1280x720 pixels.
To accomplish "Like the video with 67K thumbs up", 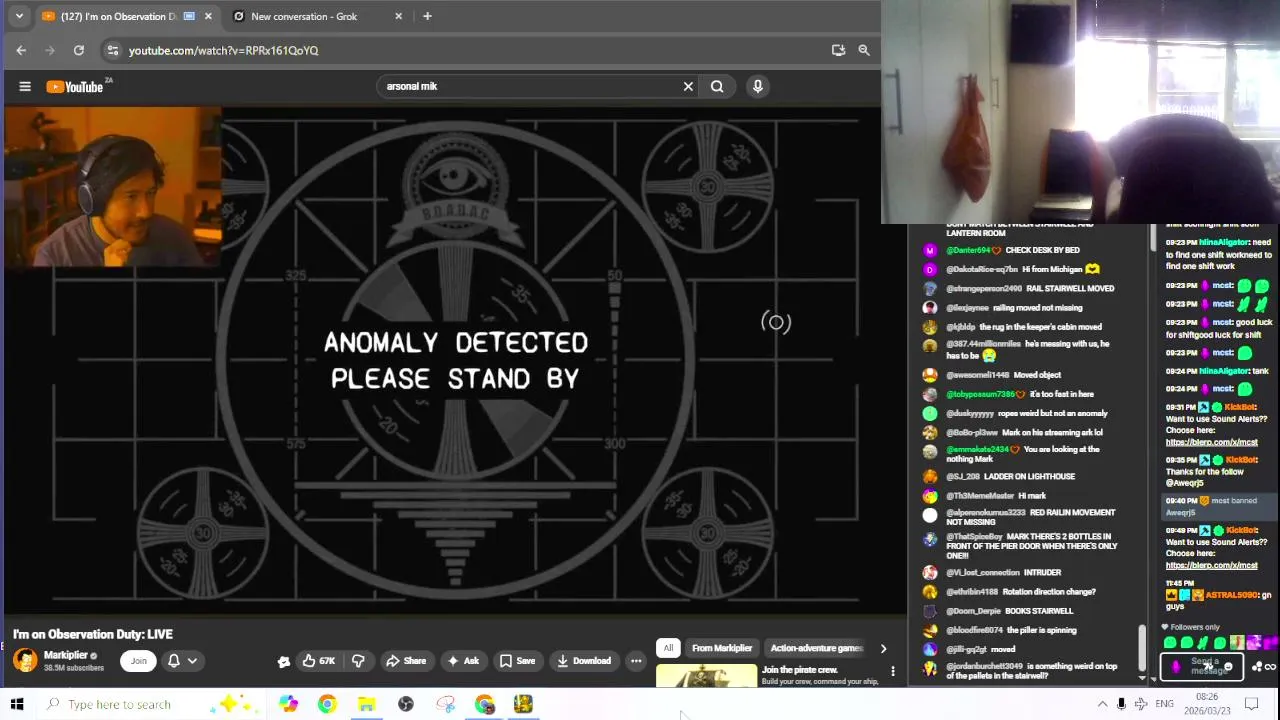I will (319, 661).
